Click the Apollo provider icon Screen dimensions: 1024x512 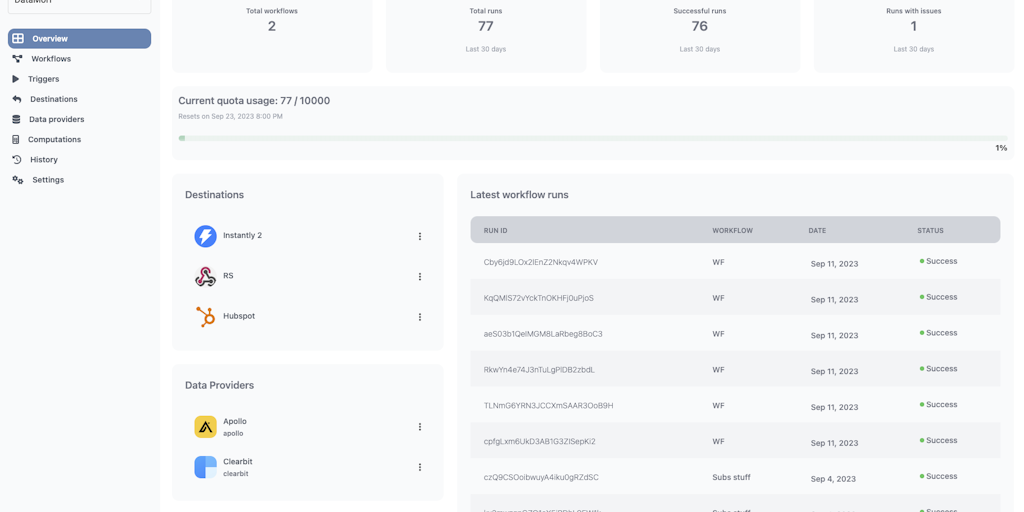(x=205, y=427)
